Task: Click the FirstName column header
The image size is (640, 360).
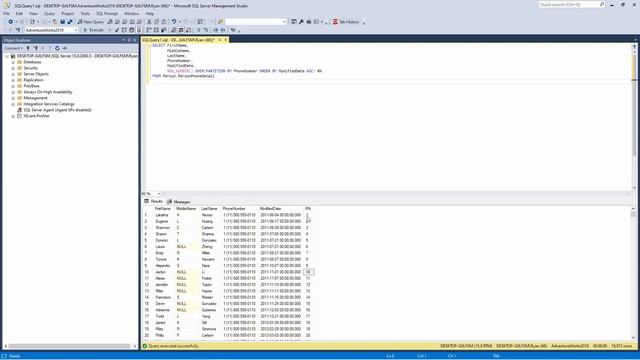Action: pos(163,209)
